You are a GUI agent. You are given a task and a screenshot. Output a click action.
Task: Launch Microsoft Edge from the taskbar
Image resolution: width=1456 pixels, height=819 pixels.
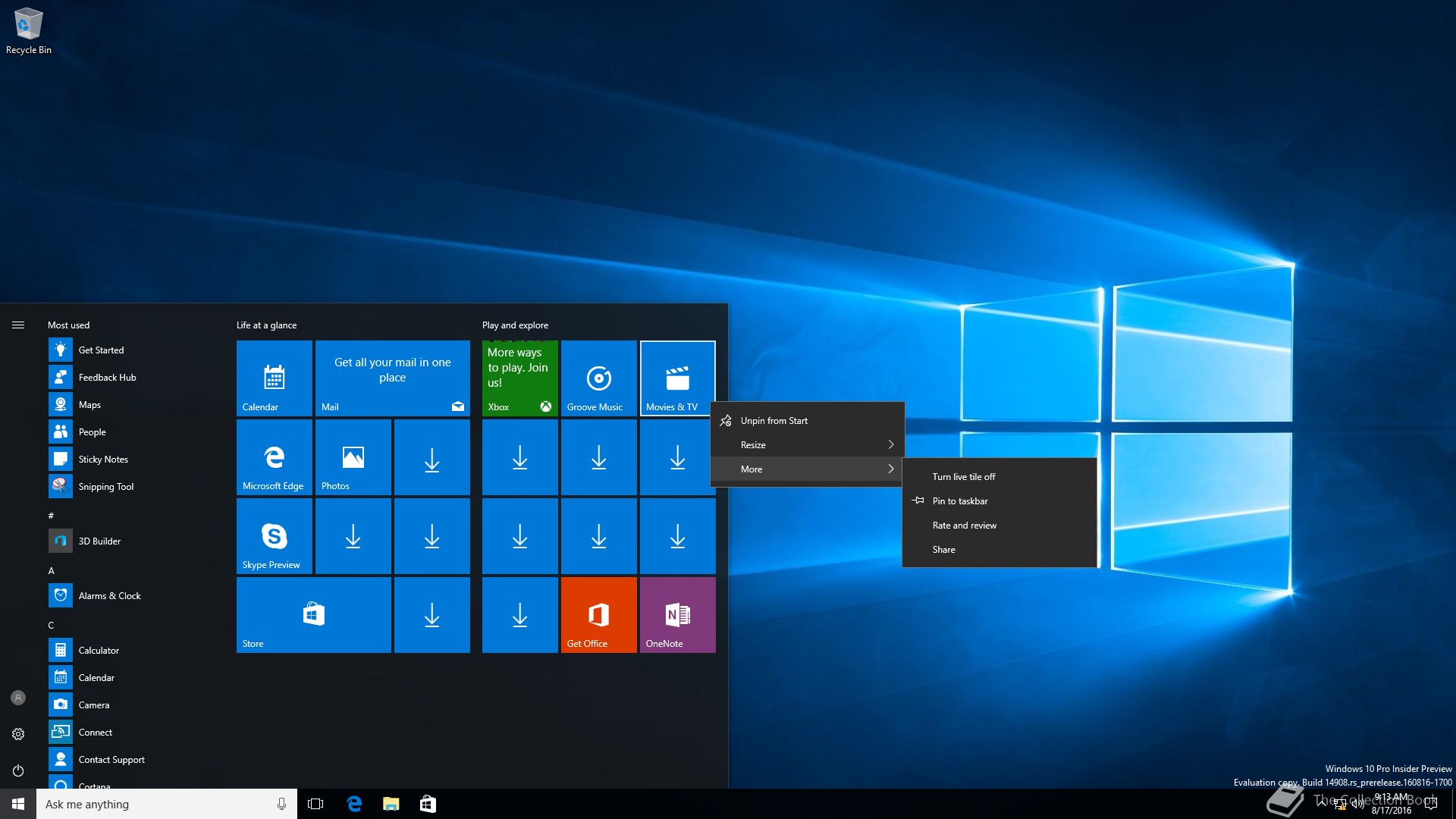pos(354,804)
